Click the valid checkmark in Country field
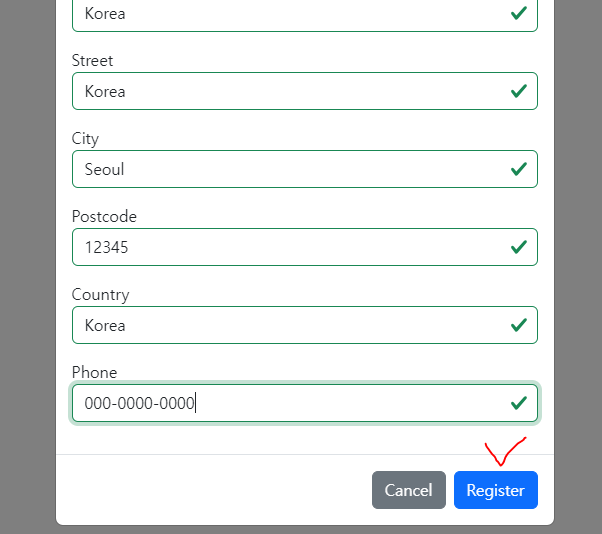Viewport: 602px width, 534px height. 518,325
